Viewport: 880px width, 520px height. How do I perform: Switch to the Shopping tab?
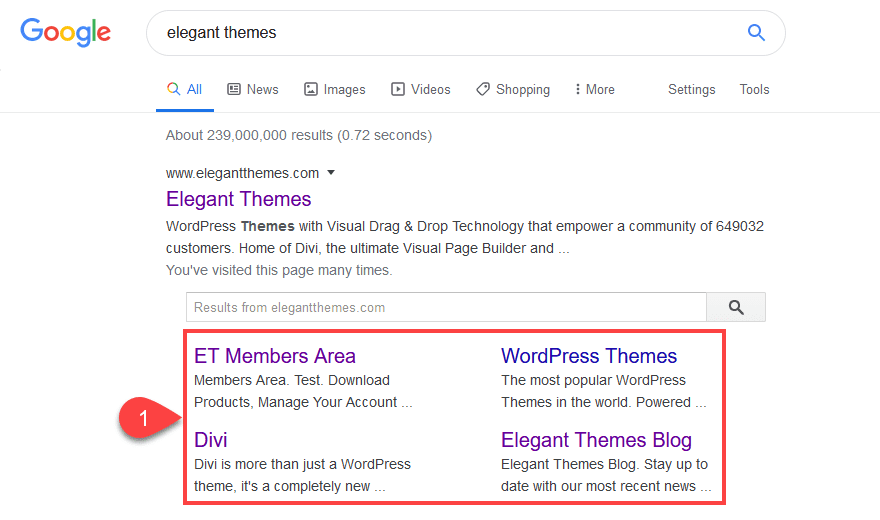tap(513, 89)
